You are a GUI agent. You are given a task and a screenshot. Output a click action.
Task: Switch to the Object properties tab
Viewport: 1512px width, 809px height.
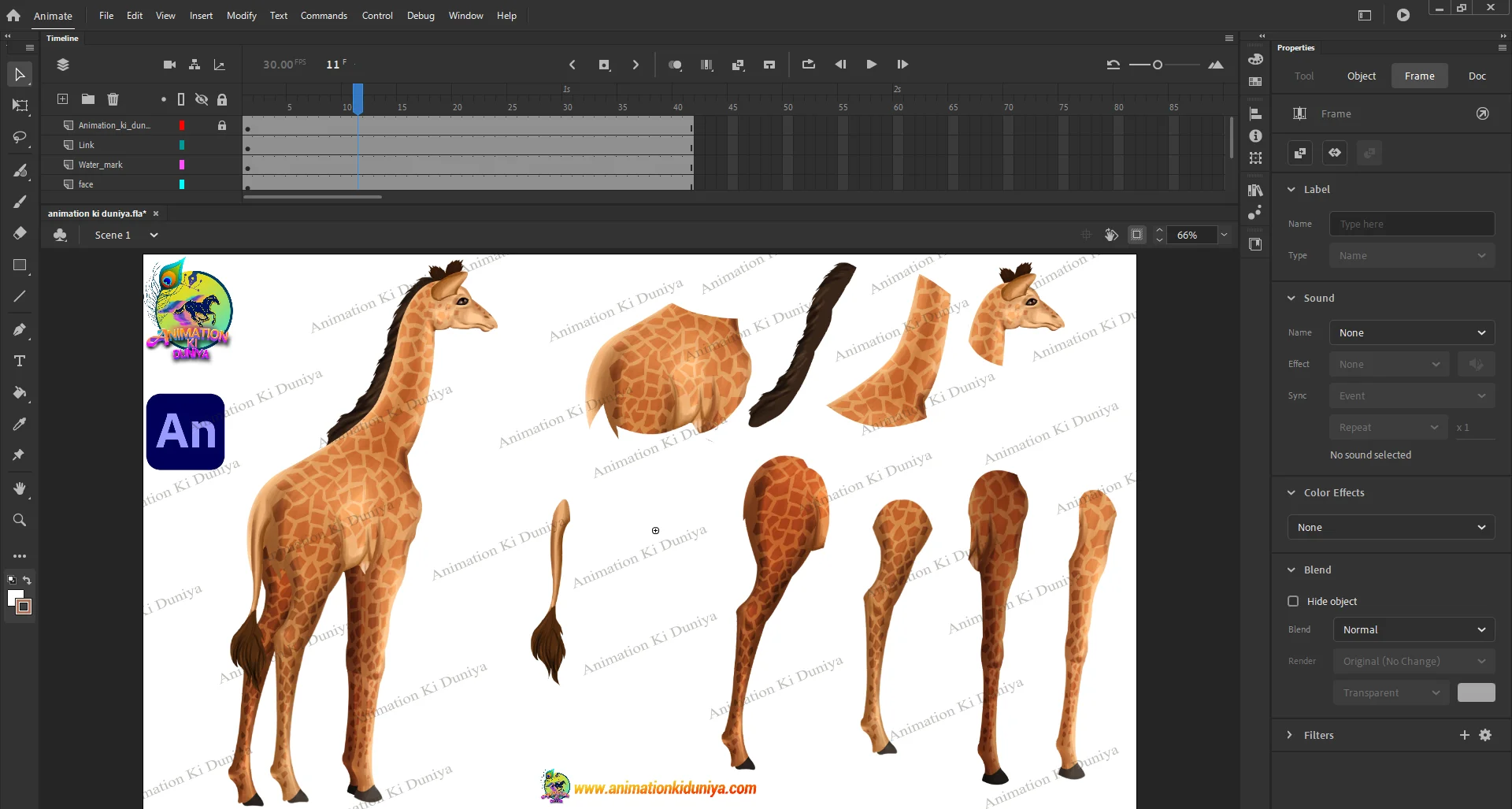coord(1361,76)
